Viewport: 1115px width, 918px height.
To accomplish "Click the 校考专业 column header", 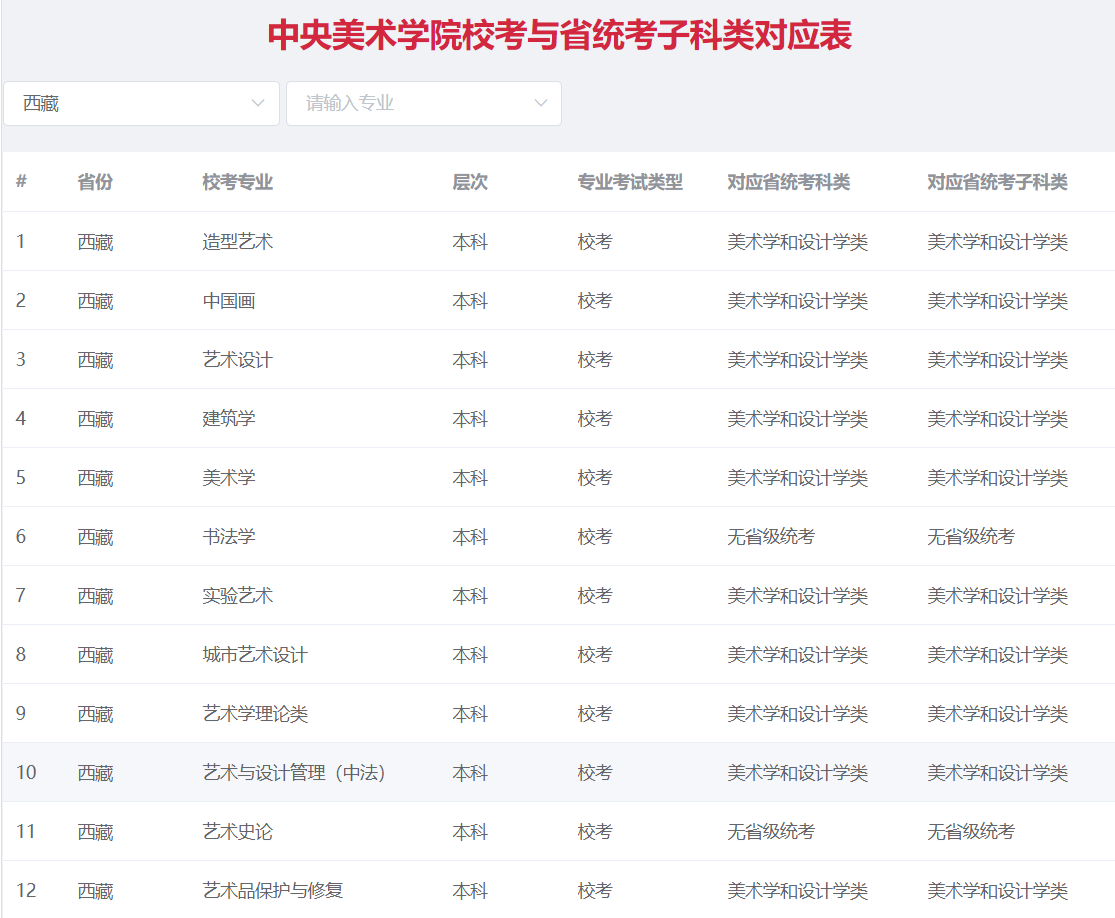I will point(238,182).
